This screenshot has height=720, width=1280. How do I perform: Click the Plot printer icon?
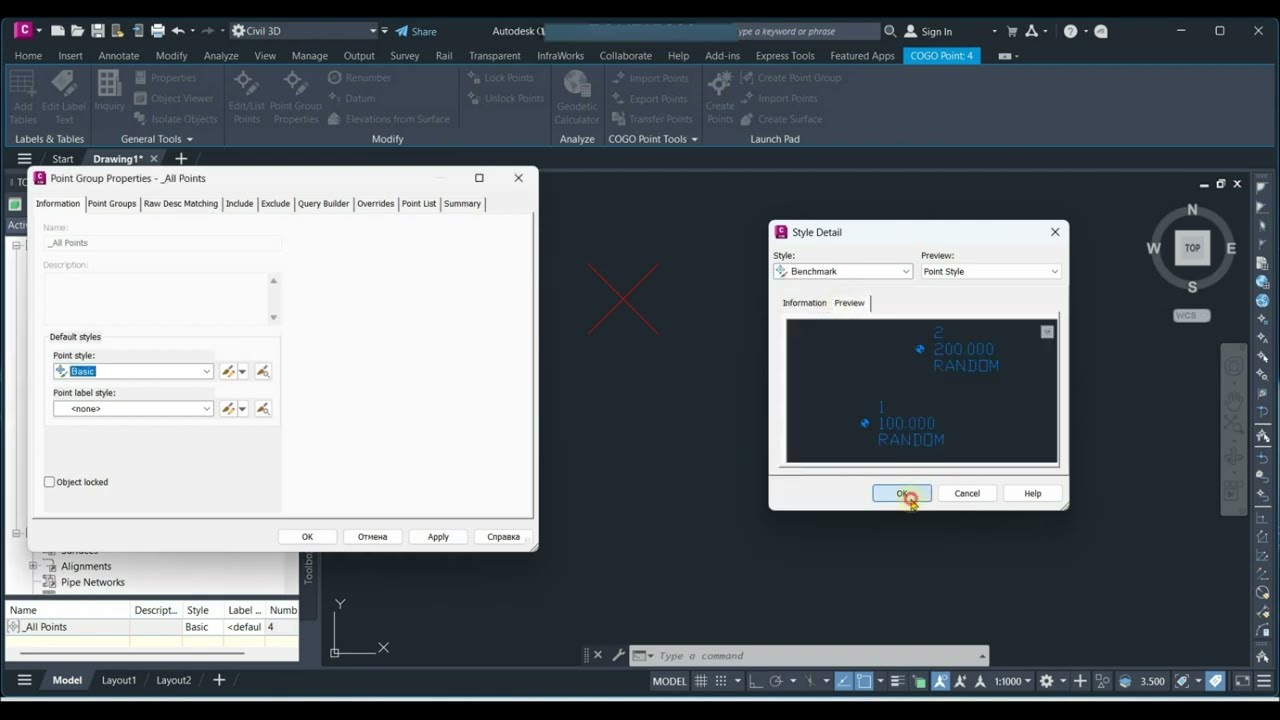pos(158,31)
